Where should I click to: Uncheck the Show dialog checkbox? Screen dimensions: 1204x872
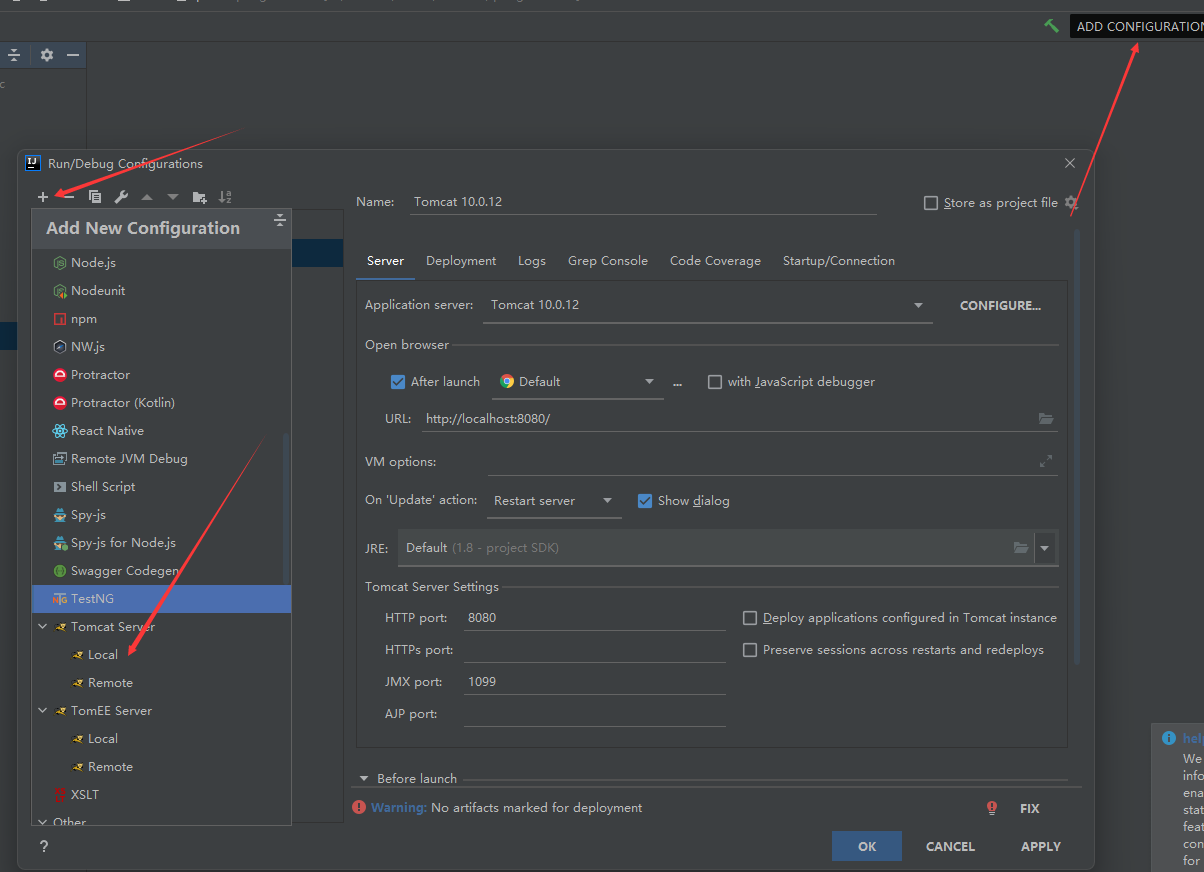tap(645, 501)
